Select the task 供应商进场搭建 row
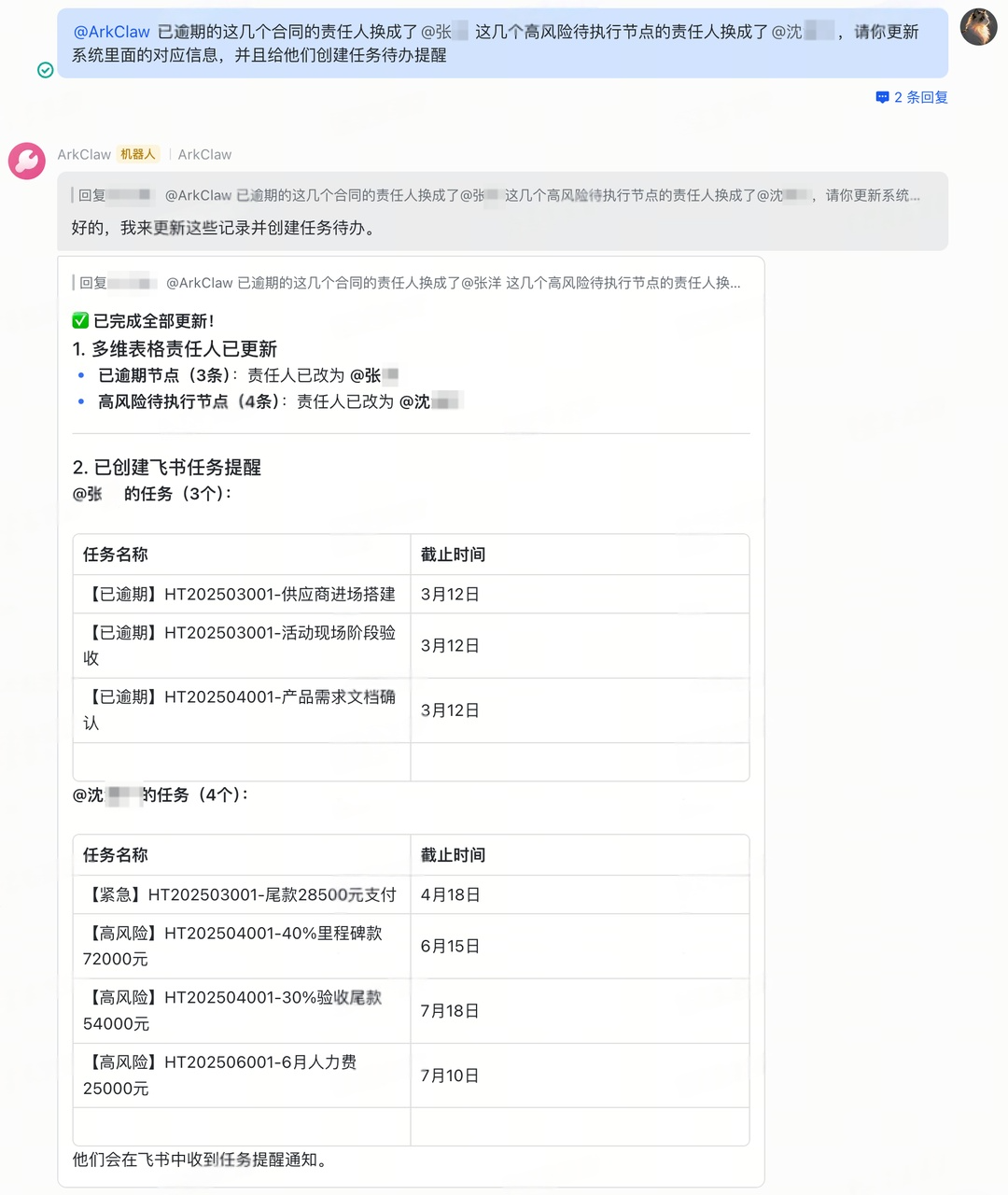This screenshot has width=1008, height=1195. click(x=411, y=594)
